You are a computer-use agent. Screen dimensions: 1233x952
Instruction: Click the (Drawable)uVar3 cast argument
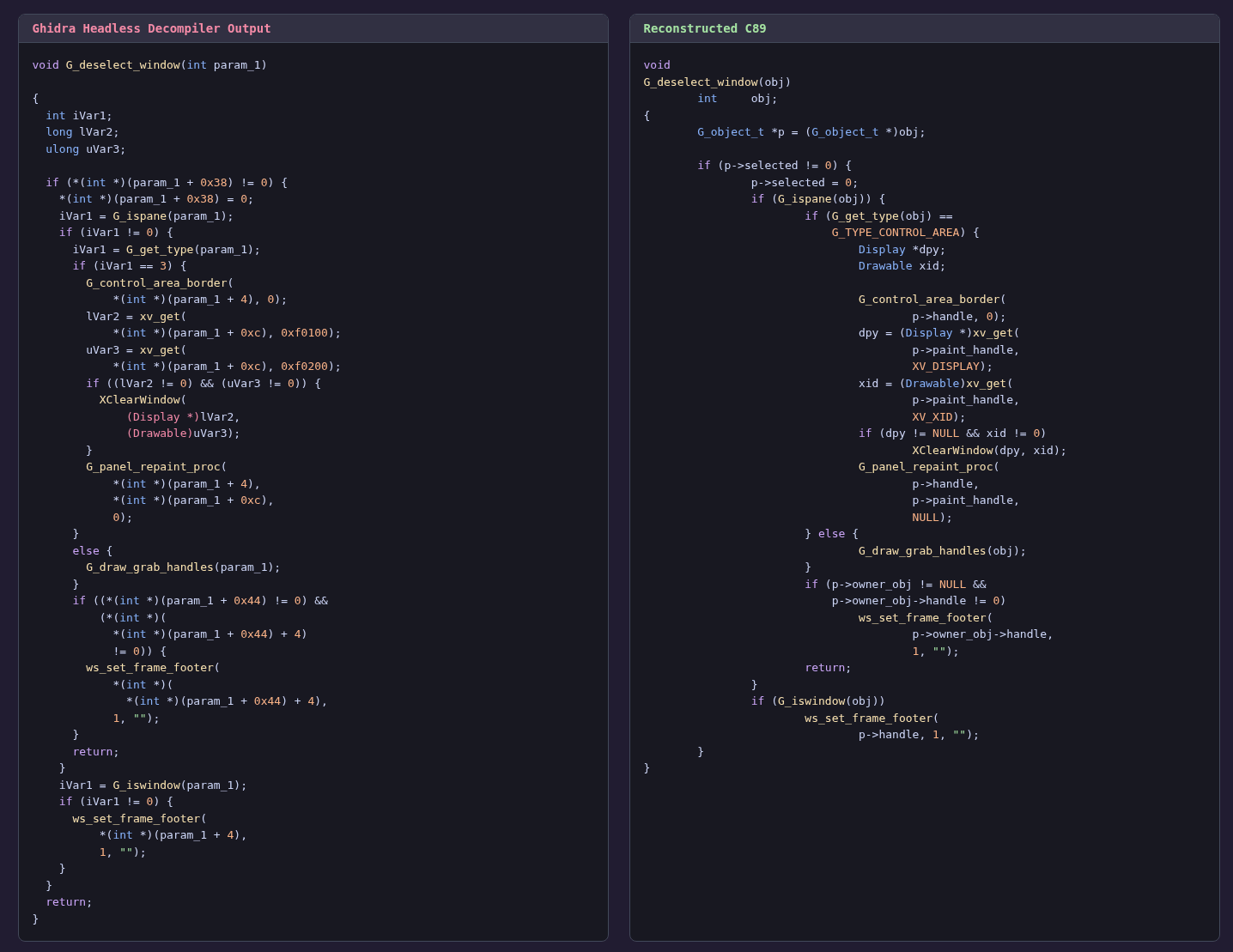pyautogui.click(x=183, y=434)
